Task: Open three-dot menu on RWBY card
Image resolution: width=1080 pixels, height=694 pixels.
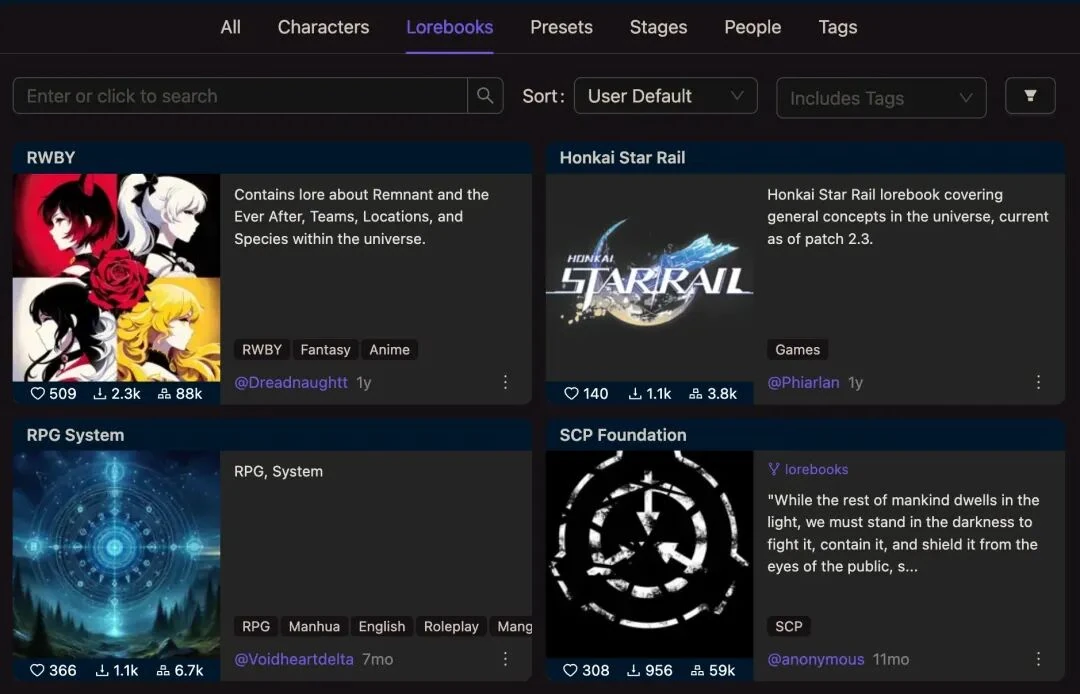Action: (505, 382)
